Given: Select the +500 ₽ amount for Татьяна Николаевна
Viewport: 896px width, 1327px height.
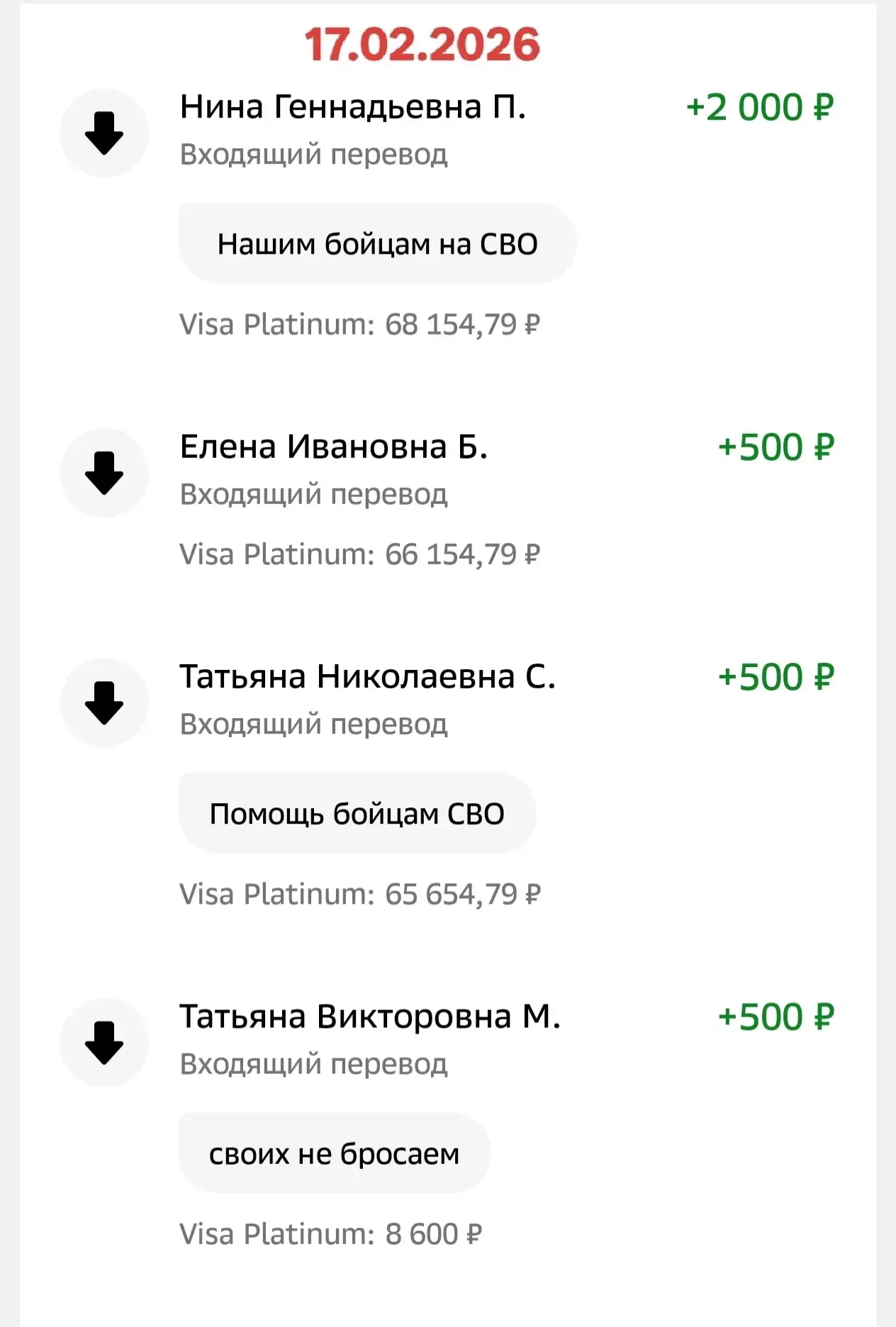Looking at the screenshot, I should (775, 678).
